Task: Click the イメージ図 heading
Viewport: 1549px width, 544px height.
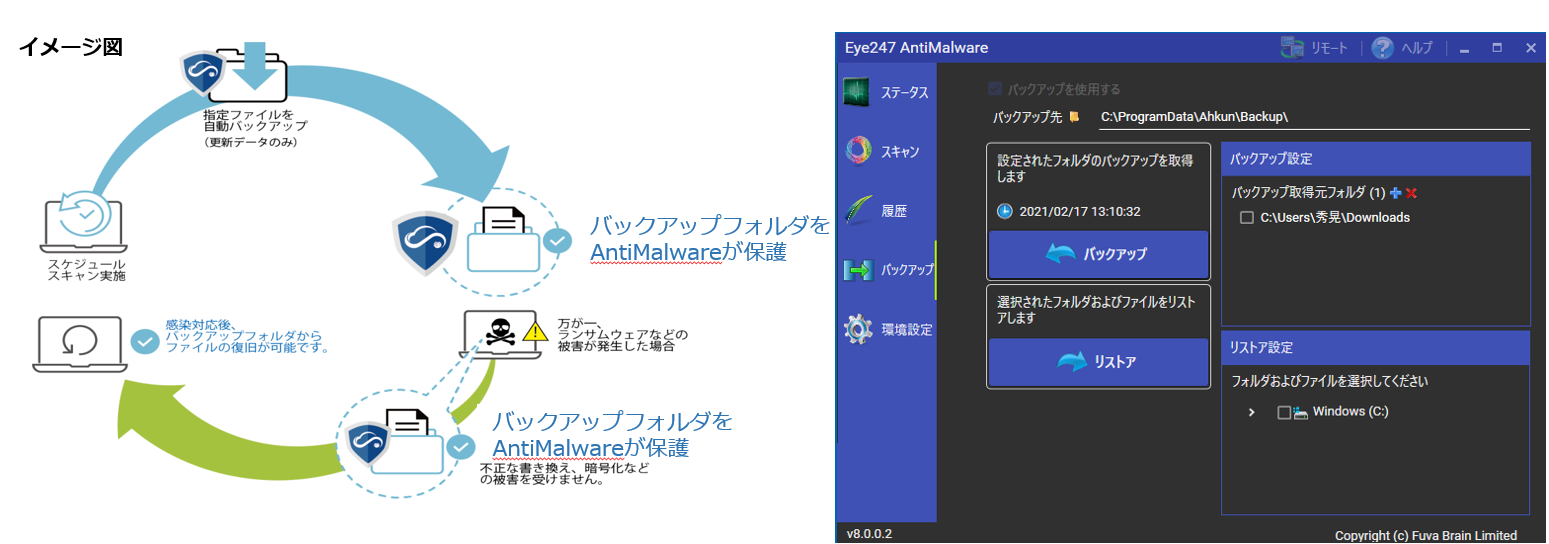Action: (70, 47)
